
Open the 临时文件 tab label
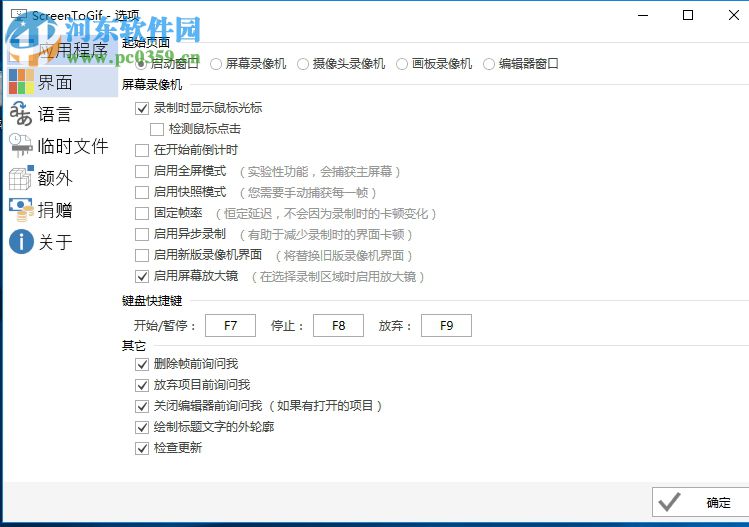coord(73,146)
